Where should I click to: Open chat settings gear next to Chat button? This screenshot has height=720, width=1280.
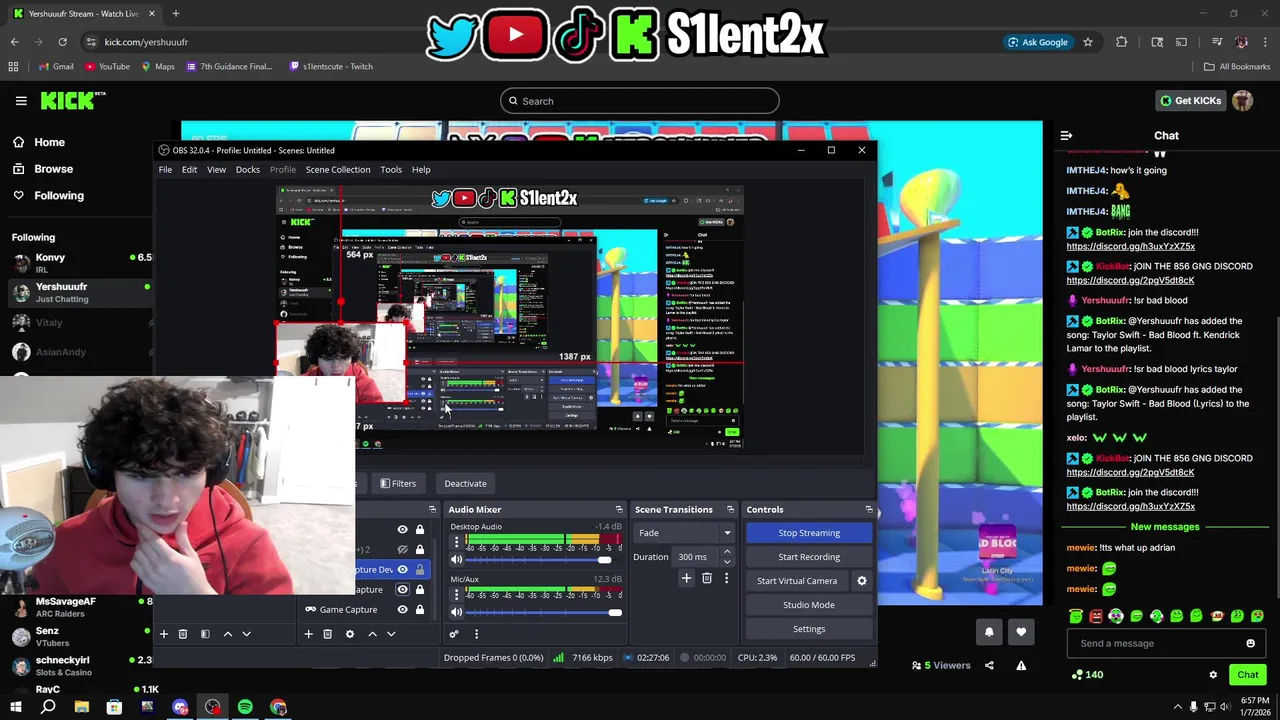[1213, 675]
